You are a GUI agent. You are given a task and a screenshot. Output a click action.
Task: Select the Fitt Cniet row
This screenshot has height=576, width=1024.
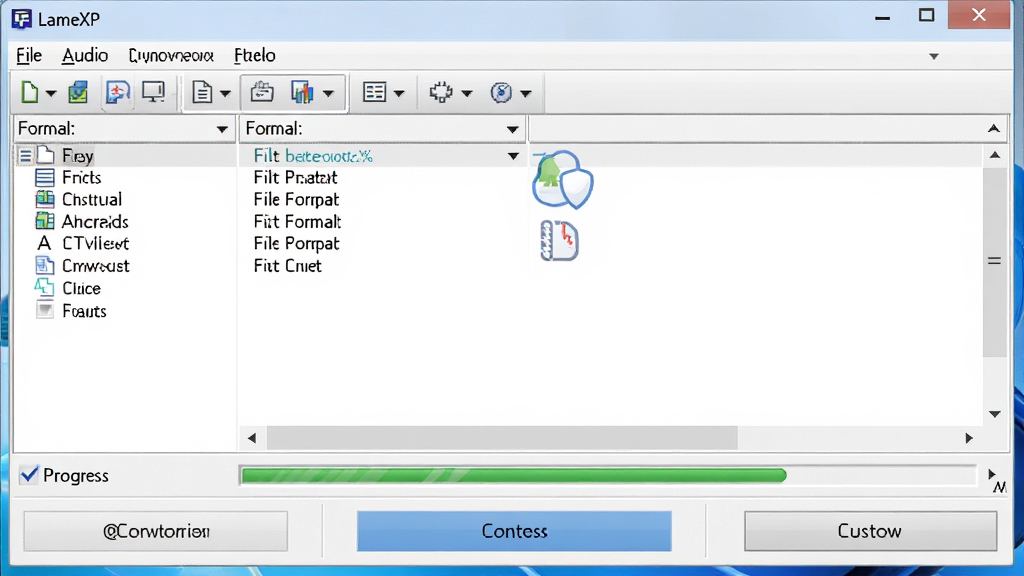click(287, 266)
